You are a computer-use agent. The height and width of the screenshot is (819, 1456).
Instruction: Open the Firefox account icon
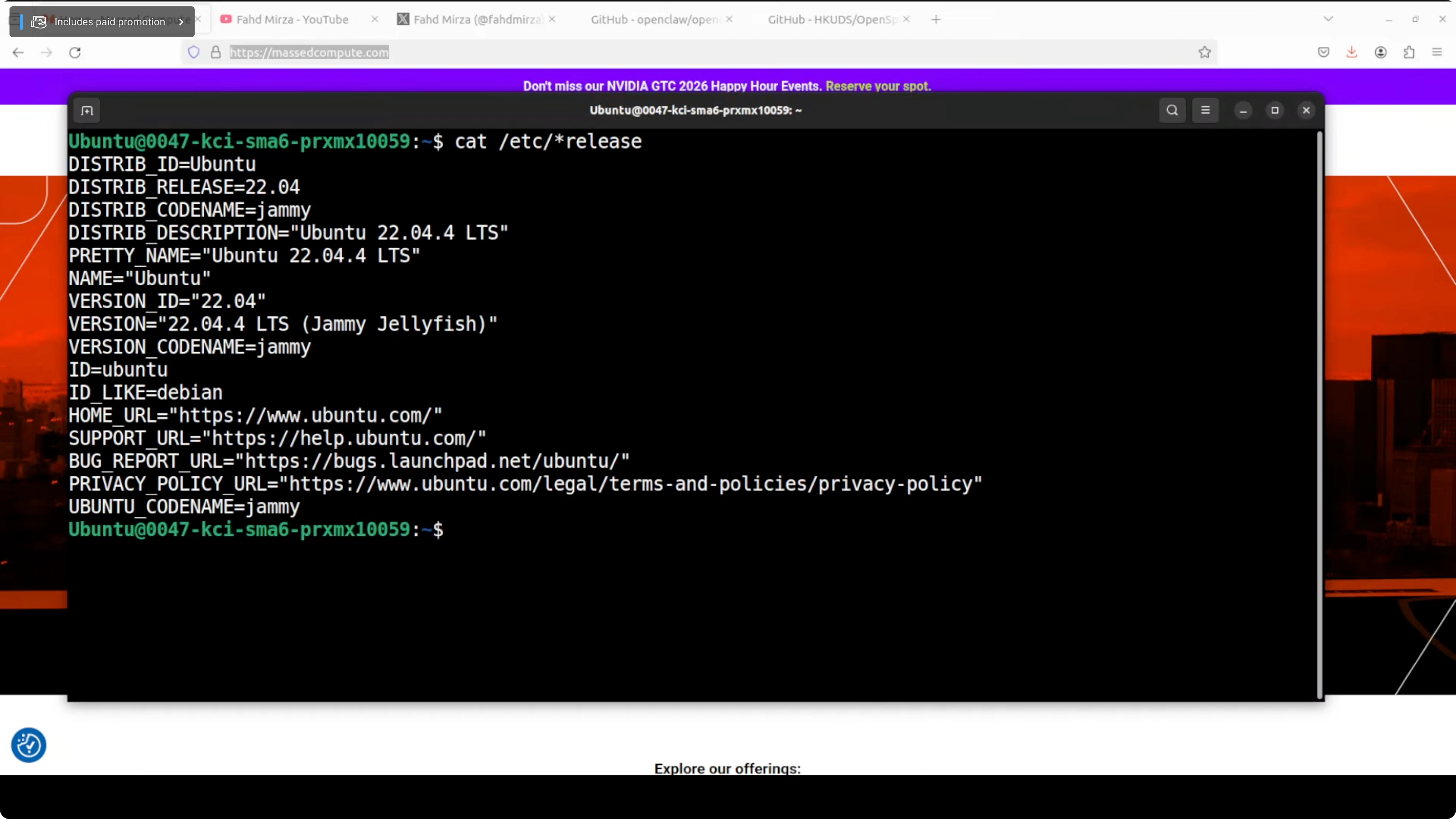[1380, 53]
